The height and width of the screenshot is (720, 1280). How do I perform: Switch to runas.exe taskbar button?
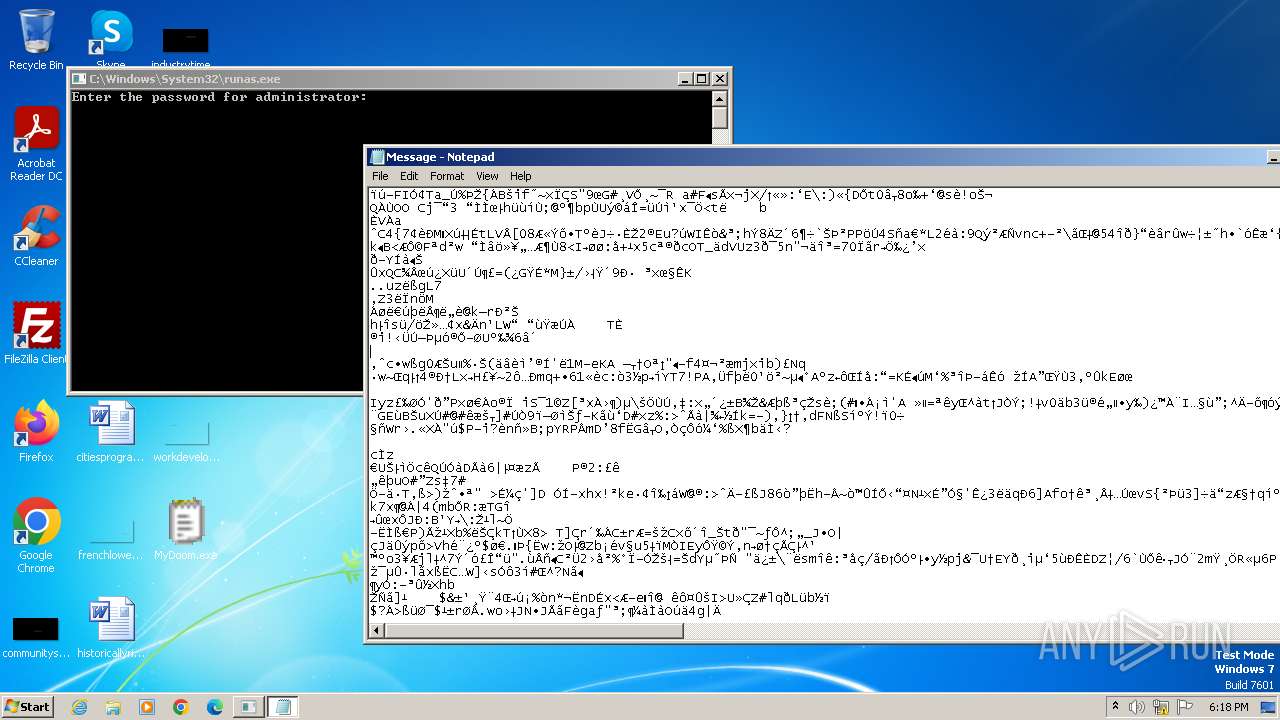[247, 707]
